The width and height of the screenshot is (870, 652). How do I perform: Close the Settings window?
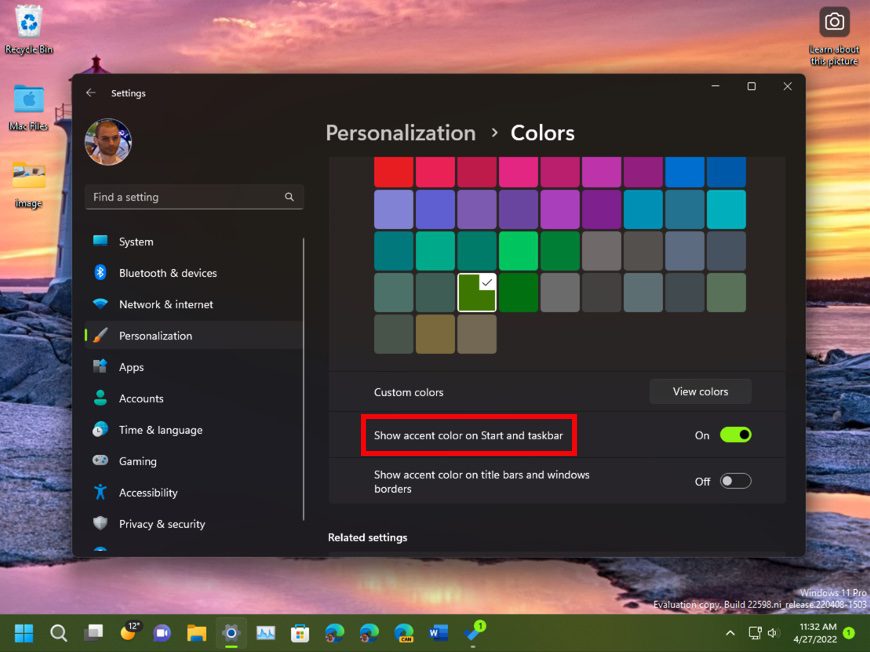(787, 86)
